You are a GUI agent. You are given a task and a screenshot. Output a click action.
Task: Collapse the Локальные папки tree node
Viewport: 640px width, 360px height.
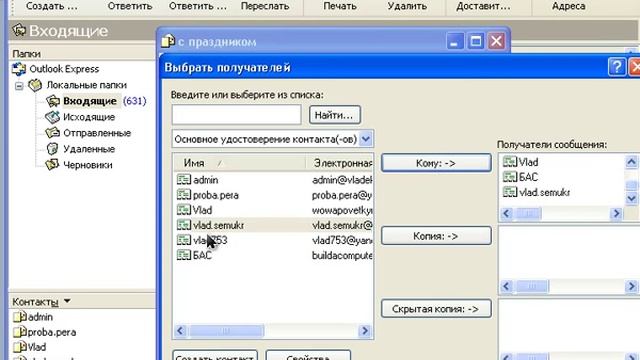coord(19,86)
